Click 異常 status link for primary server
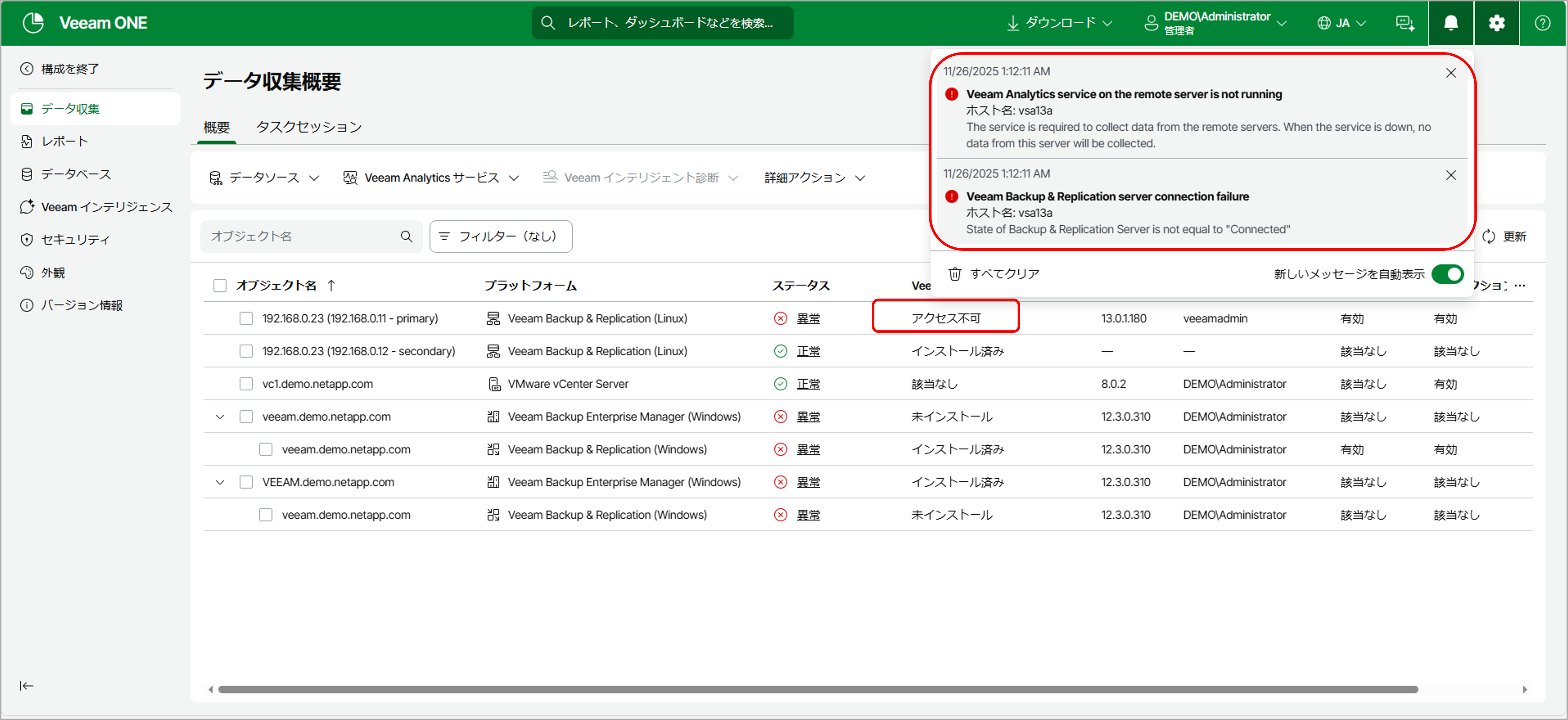The image size is (1568, 720). pos(808,318)
